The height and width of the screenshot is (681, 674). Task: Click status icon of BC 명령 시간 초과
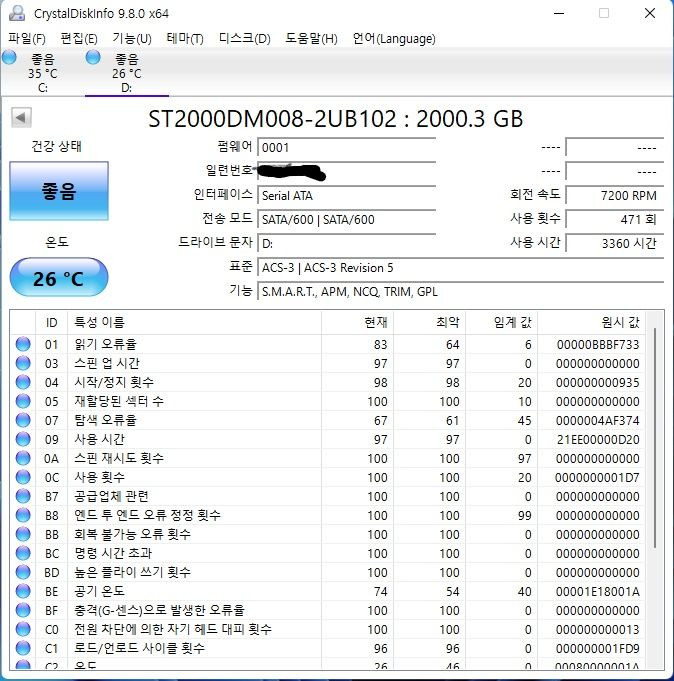[23, 553]
